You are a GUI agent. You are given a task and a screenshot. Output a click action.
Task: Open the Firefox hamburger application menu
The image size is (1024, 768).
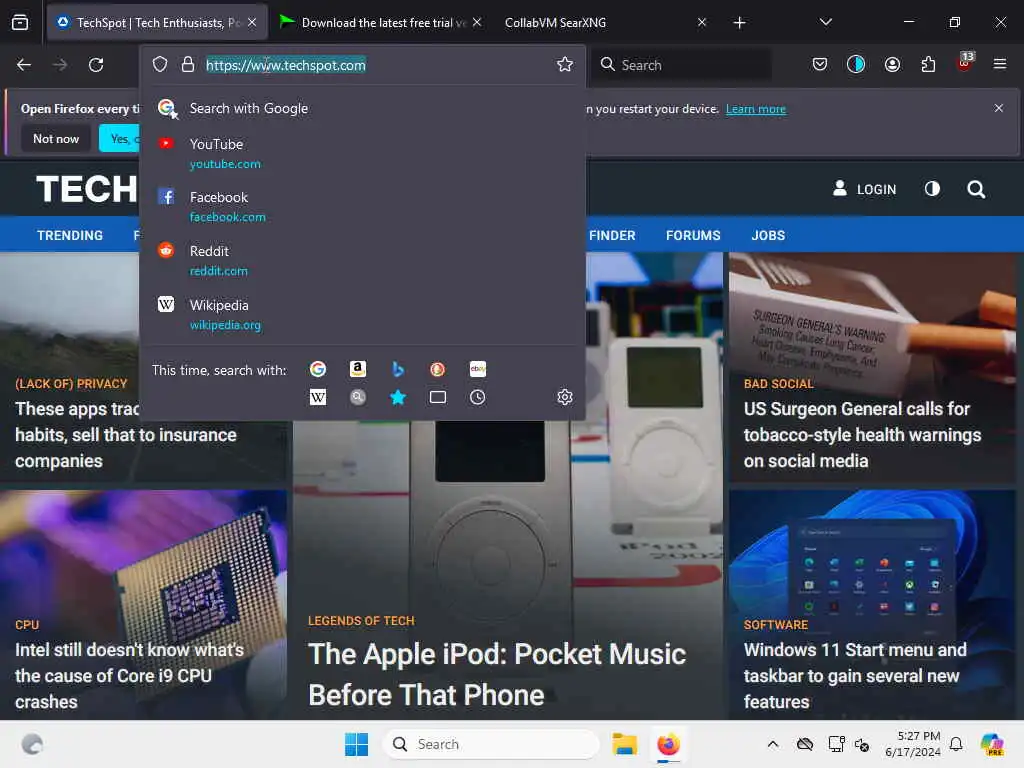pyautogui.click(x=1000, y=64)
